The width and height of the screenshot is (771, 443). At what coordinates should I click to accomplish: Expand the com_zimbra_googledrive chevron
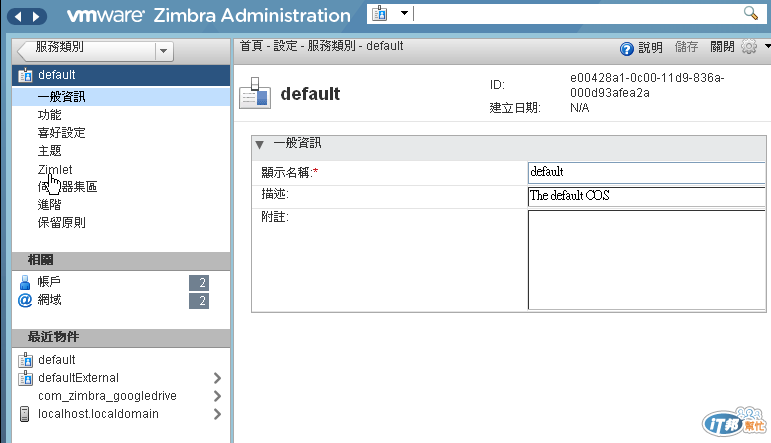point(217,396)
